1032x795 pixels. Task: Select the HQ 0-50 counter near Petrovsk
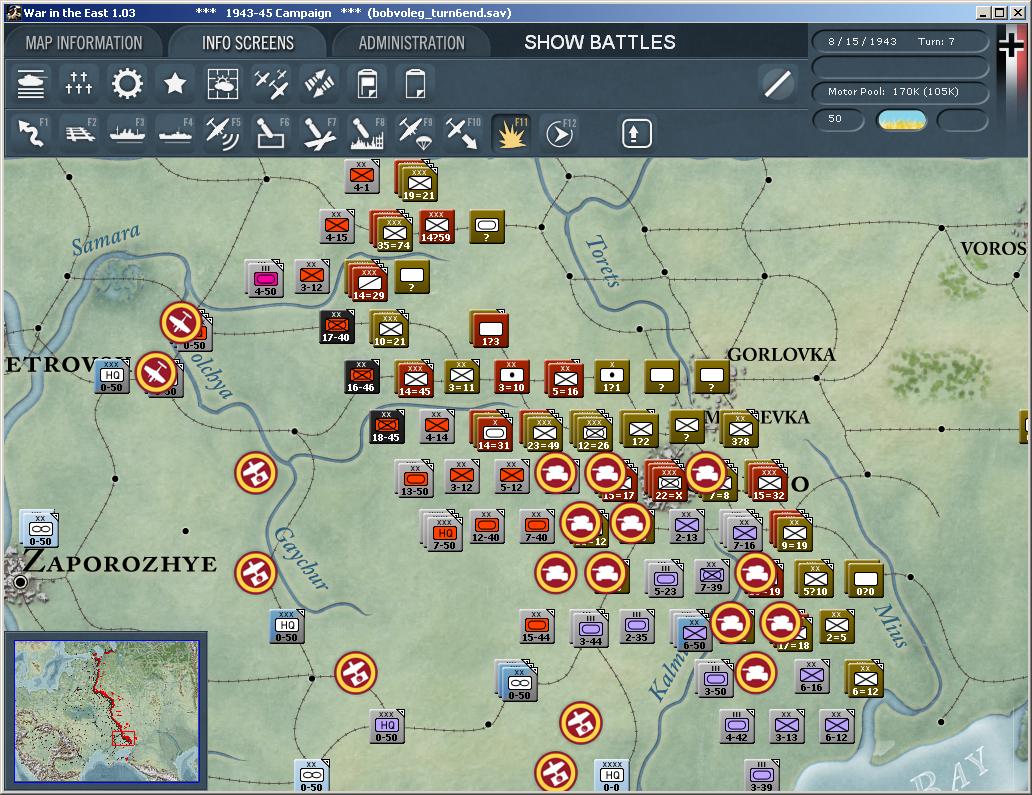(111, 376)
